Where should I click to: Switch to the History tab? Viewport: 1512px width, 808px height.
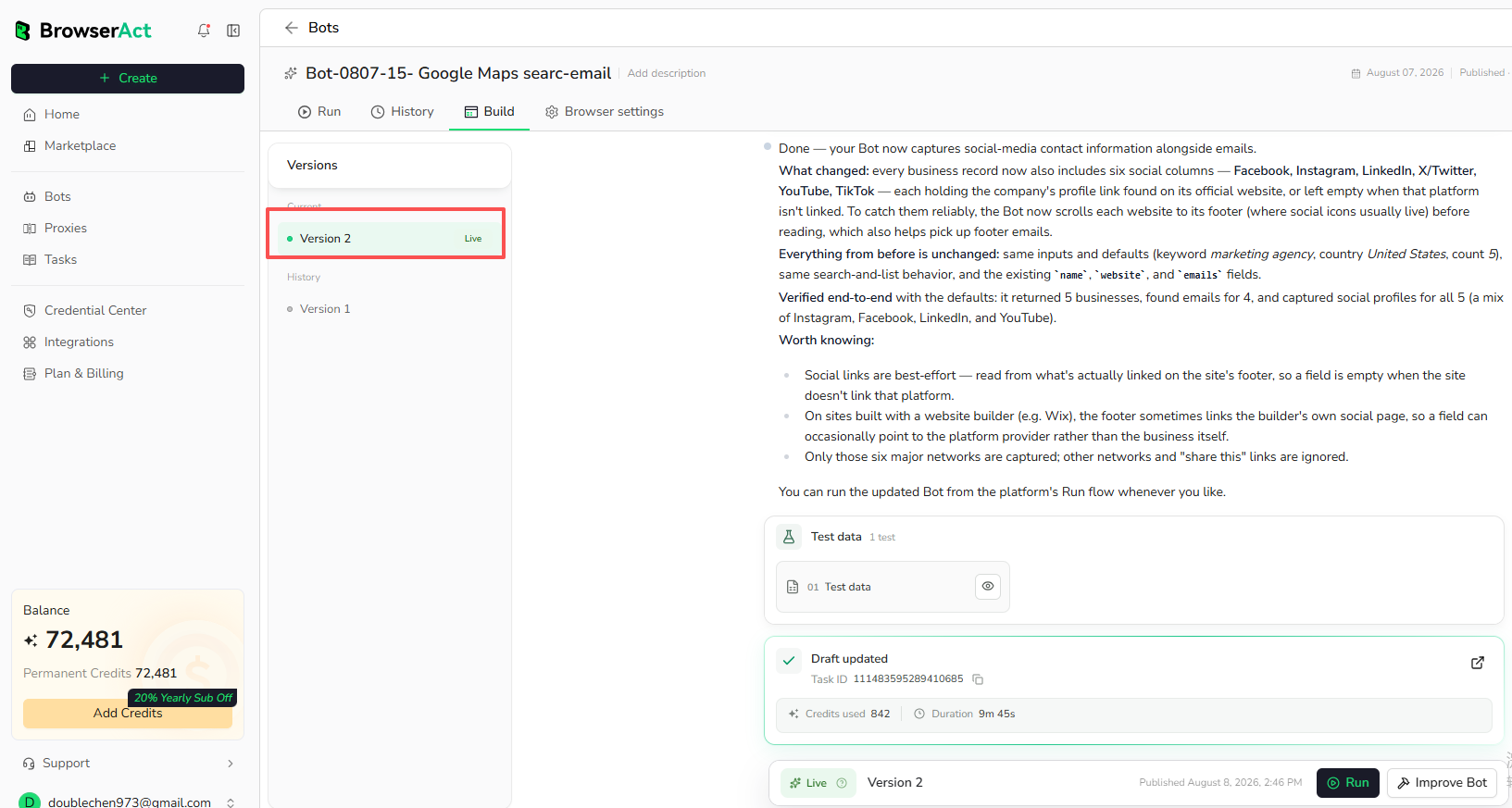point(402,112)
